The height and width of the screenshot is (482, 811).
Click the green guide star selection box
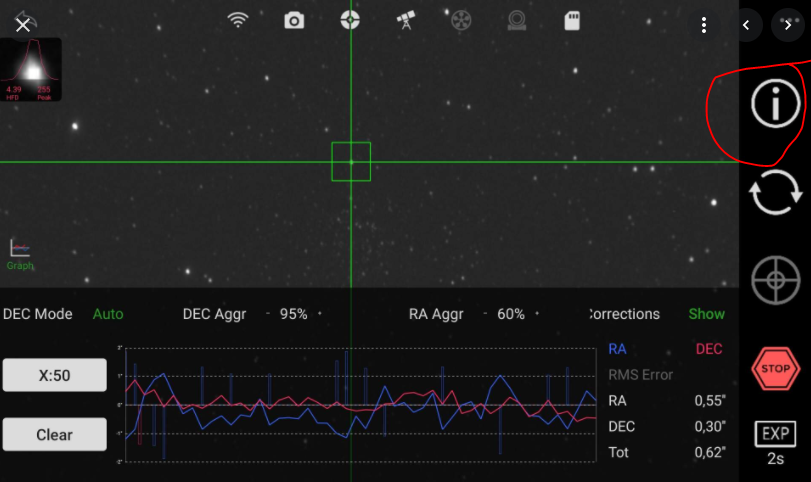351,161
